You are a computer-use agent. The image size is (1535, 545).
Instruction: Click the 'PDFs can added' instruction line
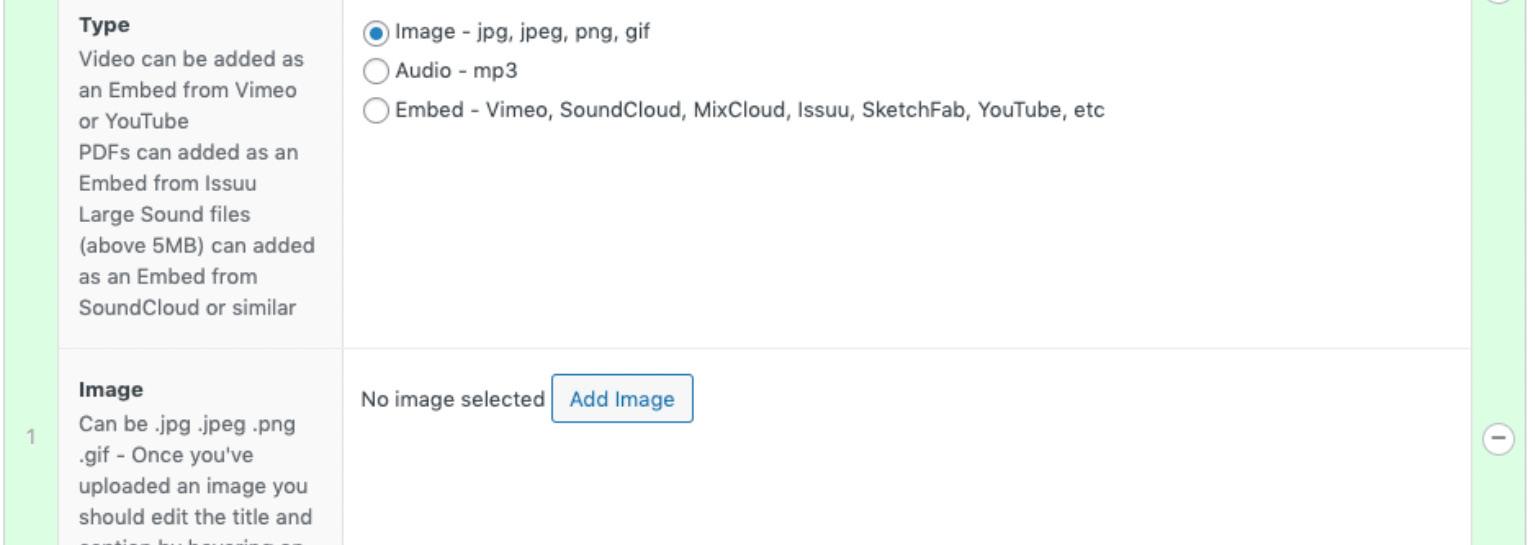pyautogui.click(x=188, y=153)
